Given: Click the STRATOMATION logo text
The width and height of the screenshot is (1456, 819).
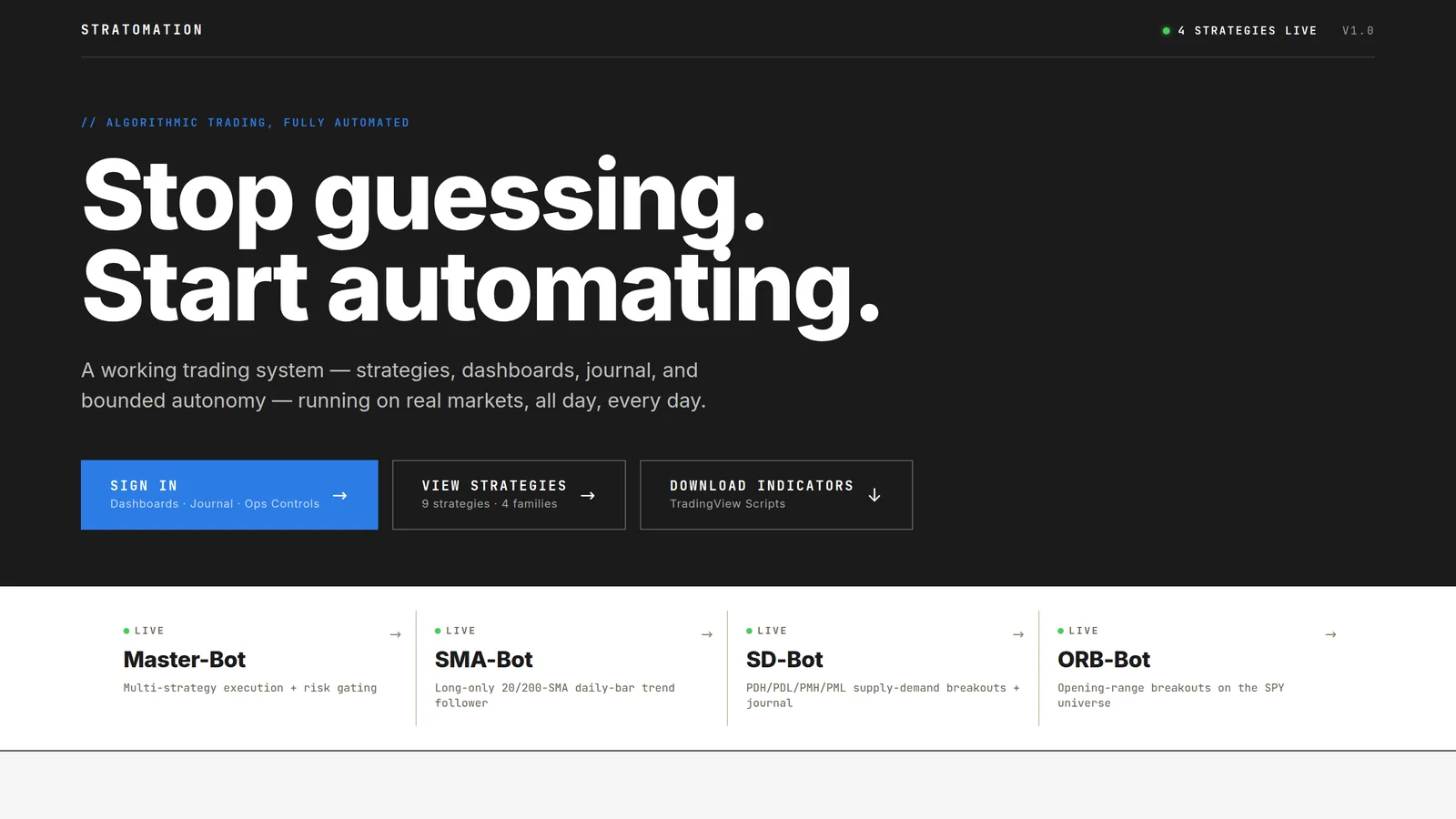Looking at the screenshot, I should [x=142, y=30].
